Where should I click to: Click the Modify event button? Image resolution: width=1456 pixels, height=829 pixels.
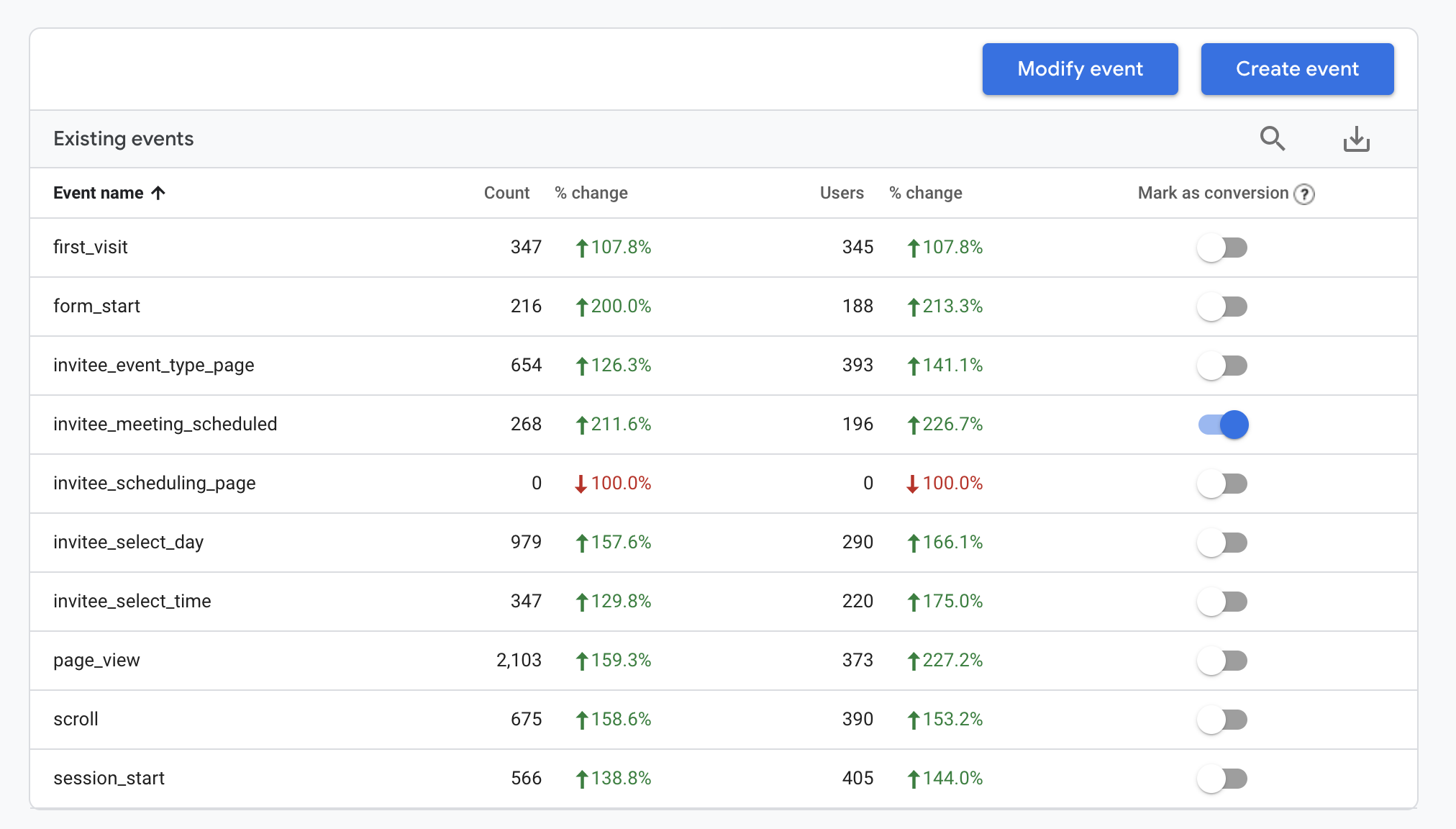pos(1080,69)
